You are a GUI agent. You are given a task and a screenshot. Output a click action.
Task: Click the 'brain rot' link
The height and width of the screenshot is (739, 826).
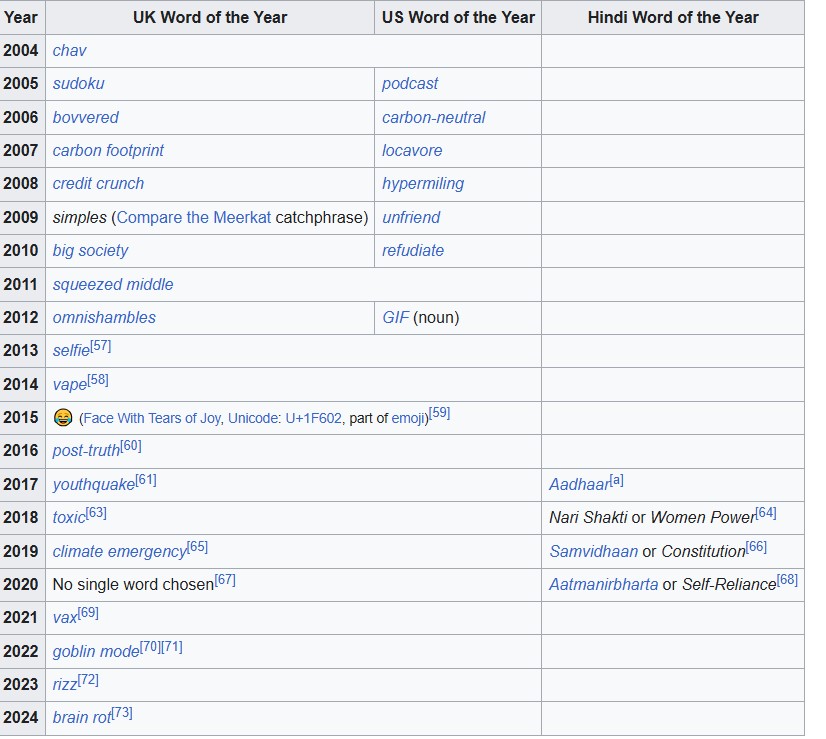tap(82, 718)
